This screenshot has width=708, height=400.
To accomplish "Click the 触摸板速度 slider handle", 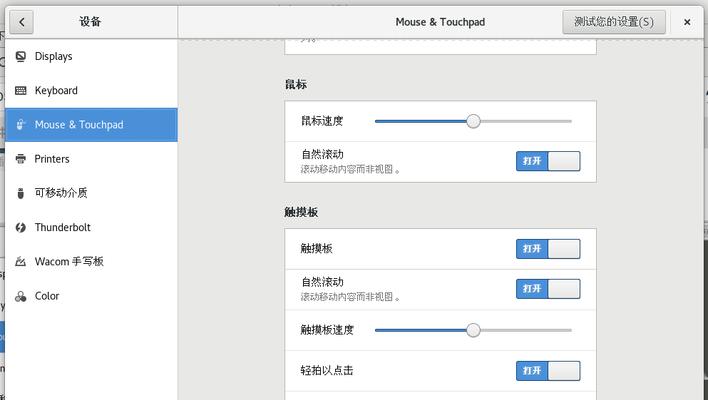I will point(473,330).
